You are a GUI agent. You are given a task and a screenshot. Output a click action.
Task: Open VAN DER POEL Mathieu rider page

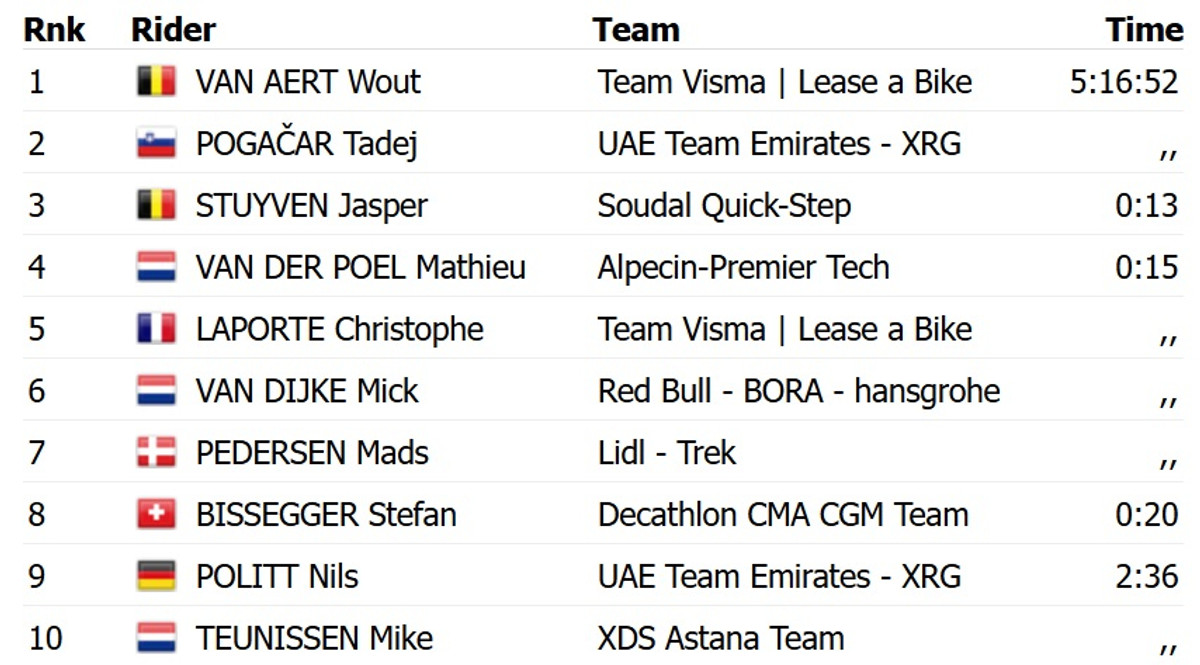pyautogui.click(x=360, y=268)
